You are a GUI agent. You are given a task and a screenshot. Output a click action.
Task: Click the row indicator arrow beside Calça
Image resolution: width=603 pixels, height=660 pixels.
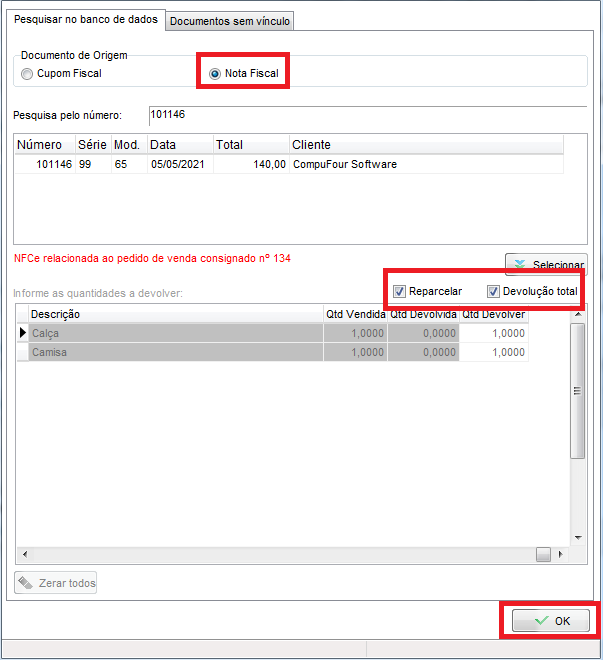(23, 333)
